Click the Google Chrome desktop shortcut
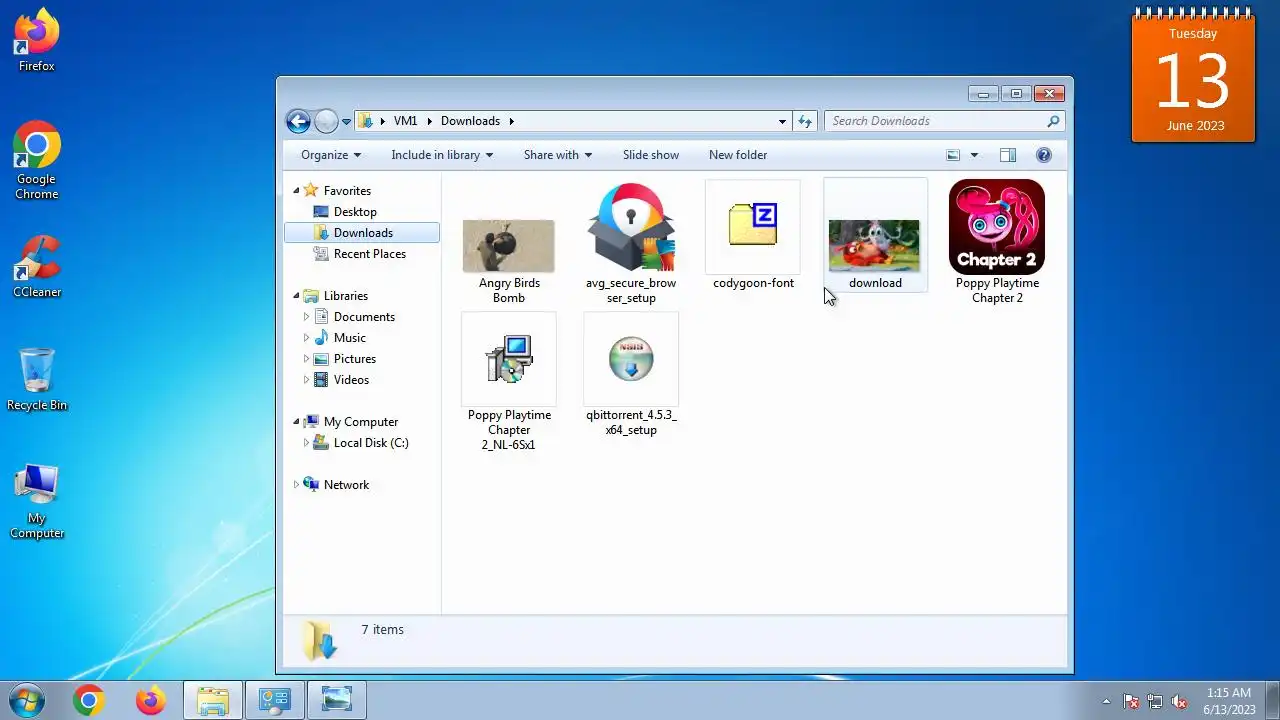 [37, 161]
